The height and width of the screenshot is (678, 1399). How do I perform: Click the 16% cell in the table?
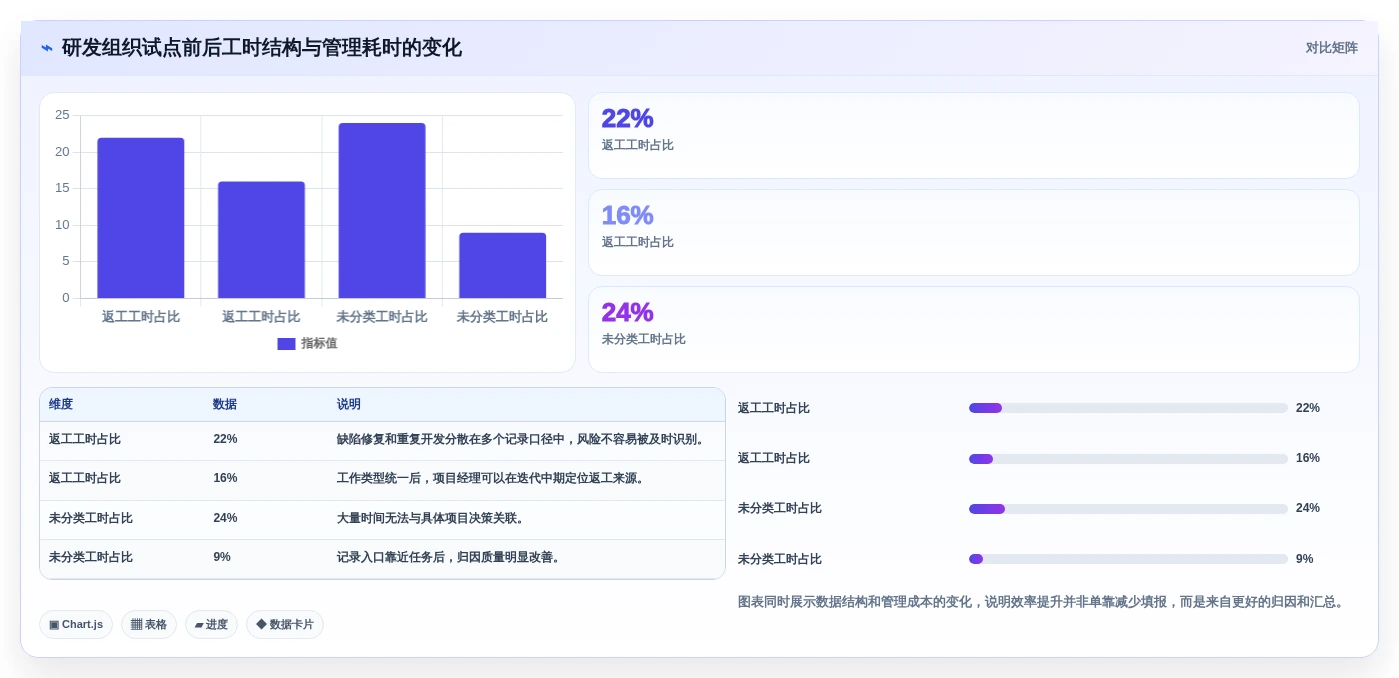225,479
